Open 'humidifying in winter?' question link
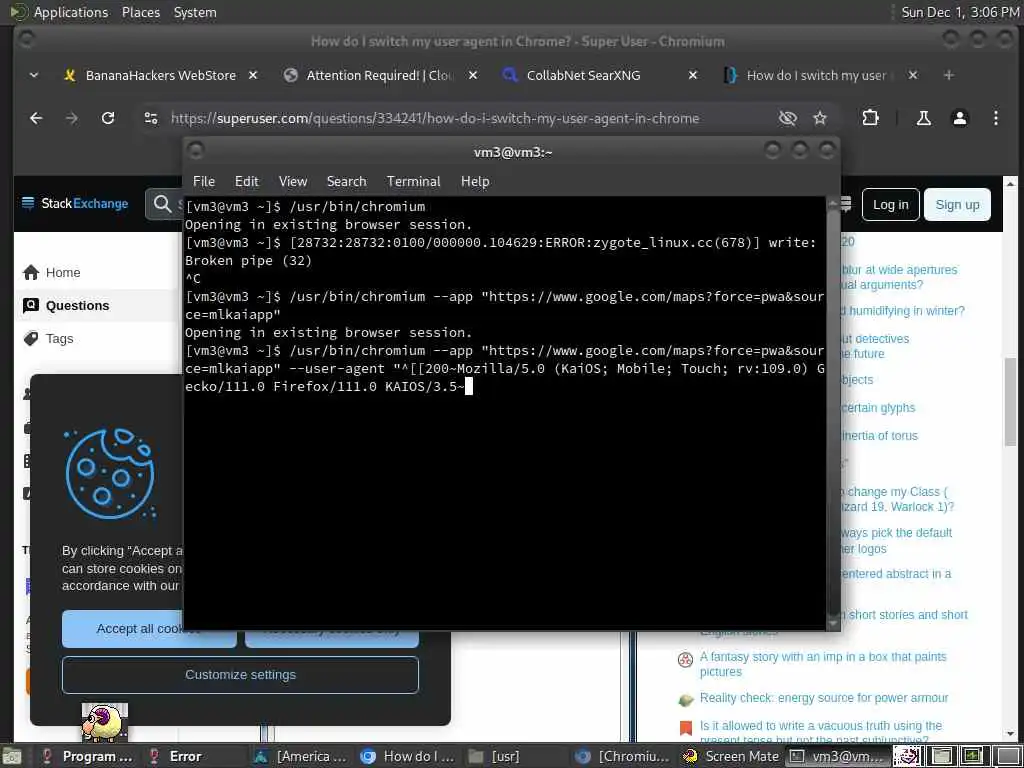1024x768 pixels. 903,311
